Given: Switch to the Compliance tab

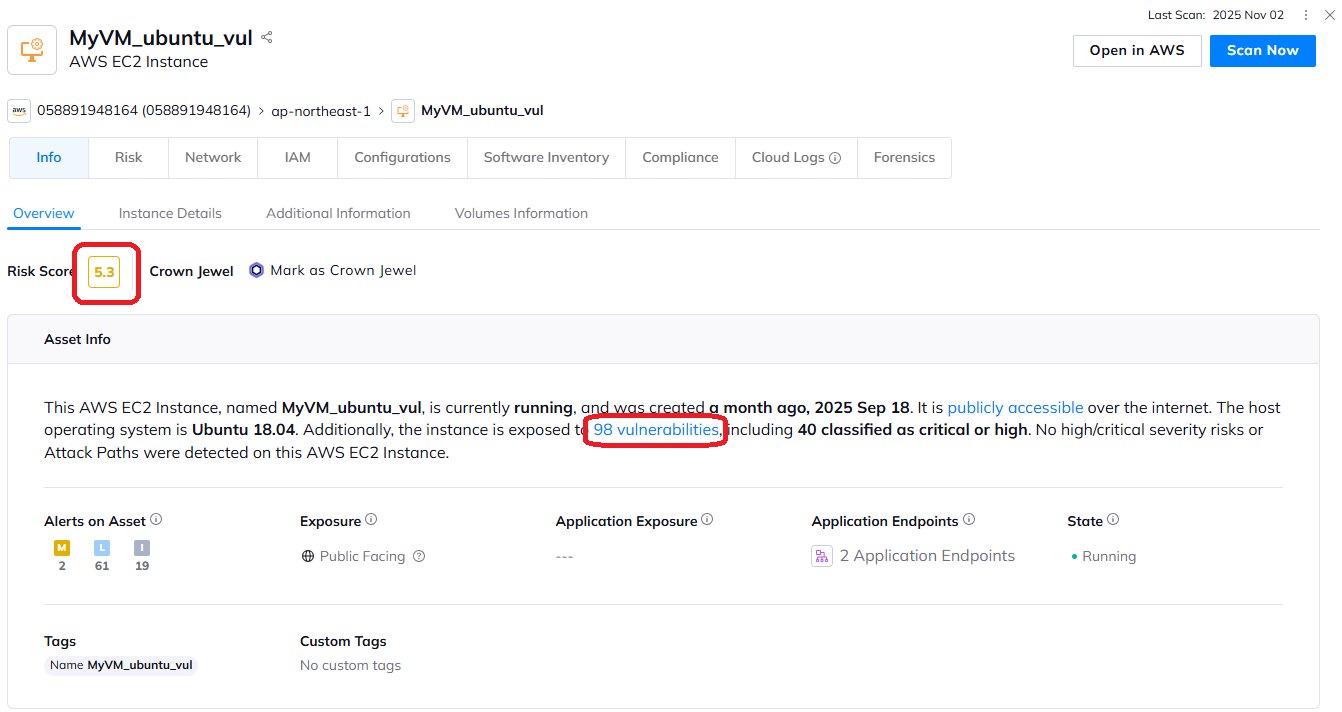Looking at the screenshot, I should coord(680,158).
